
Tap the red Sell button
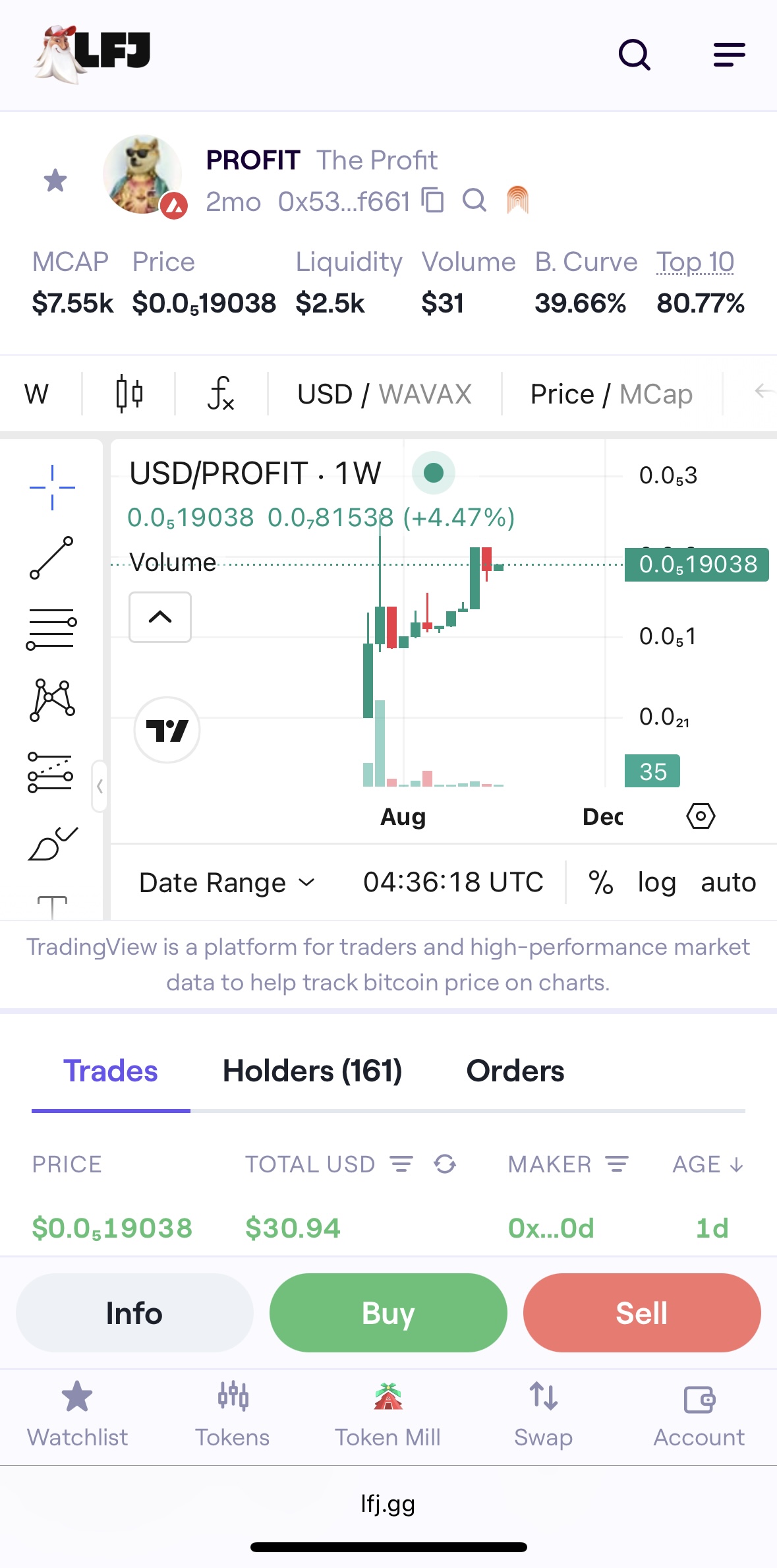tap(642, 1313)
